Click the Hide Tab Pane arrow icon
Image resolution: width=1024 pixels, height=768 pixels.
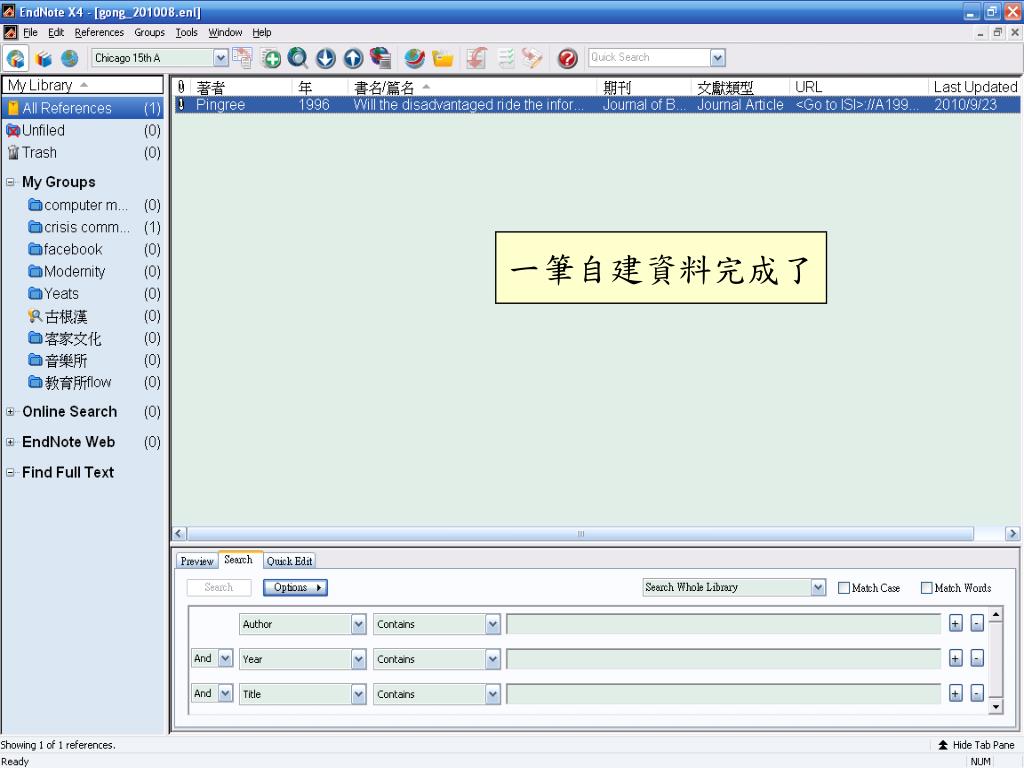[943, 744]
